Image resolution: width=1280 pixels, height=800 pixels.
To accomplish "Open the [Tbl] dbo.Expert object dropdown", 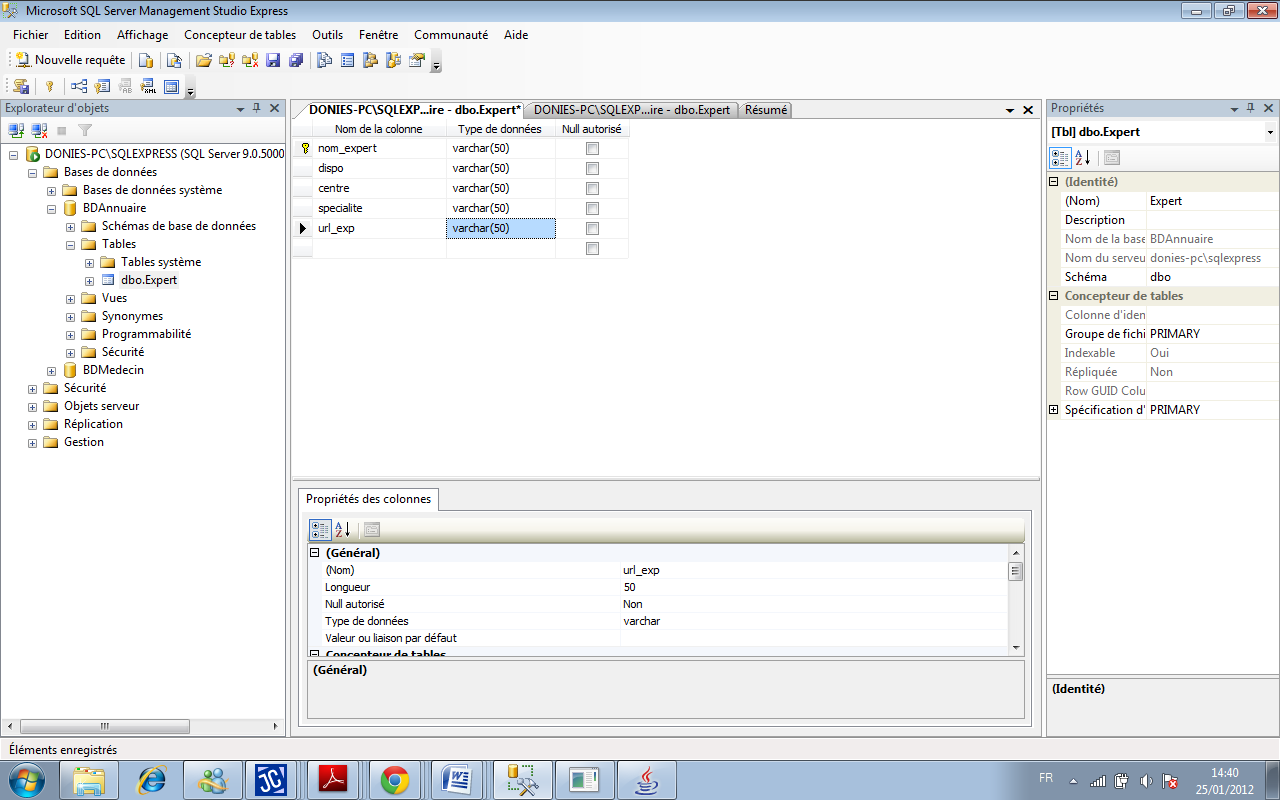I will [1270, 132].
